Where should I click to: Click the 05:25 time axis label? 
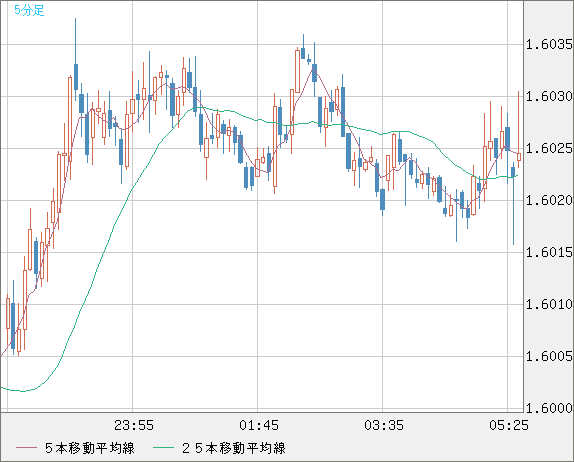point(509,425)
